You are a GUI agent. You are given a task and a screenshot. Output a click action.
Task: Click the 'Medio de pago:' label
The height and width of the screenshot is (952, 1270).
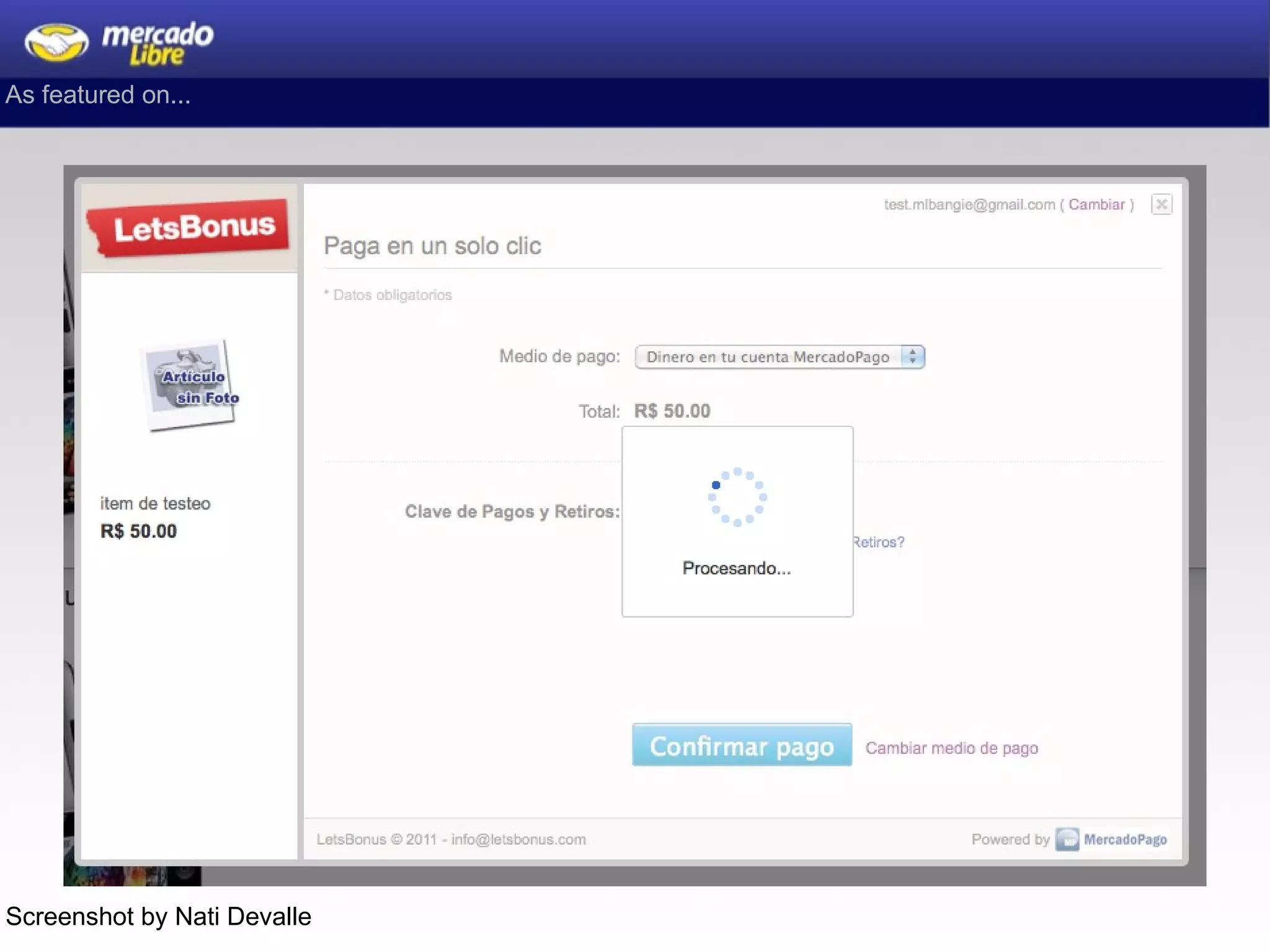[x=559, y=356]
